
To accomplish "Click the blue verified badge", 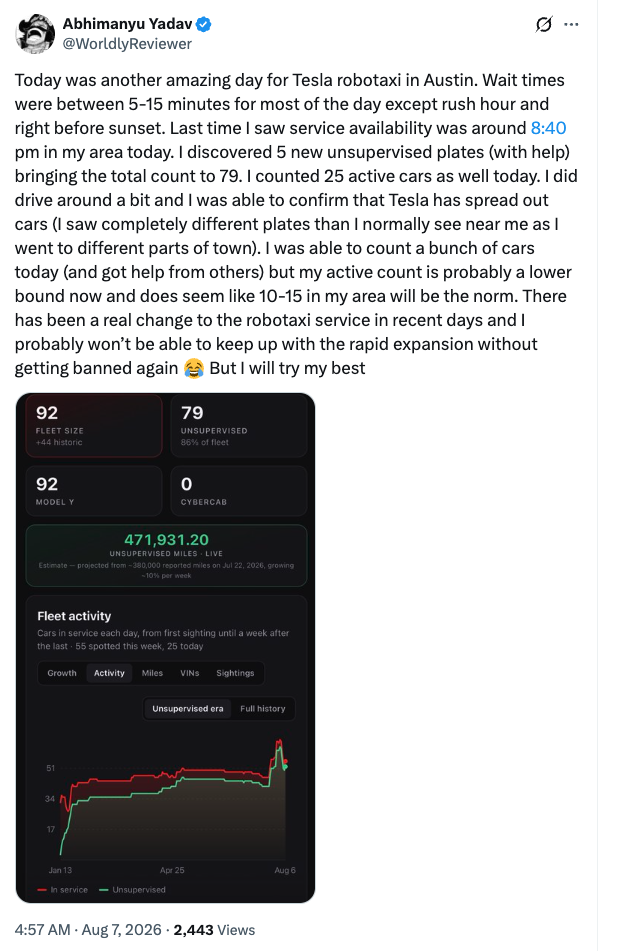I will 204,24.
